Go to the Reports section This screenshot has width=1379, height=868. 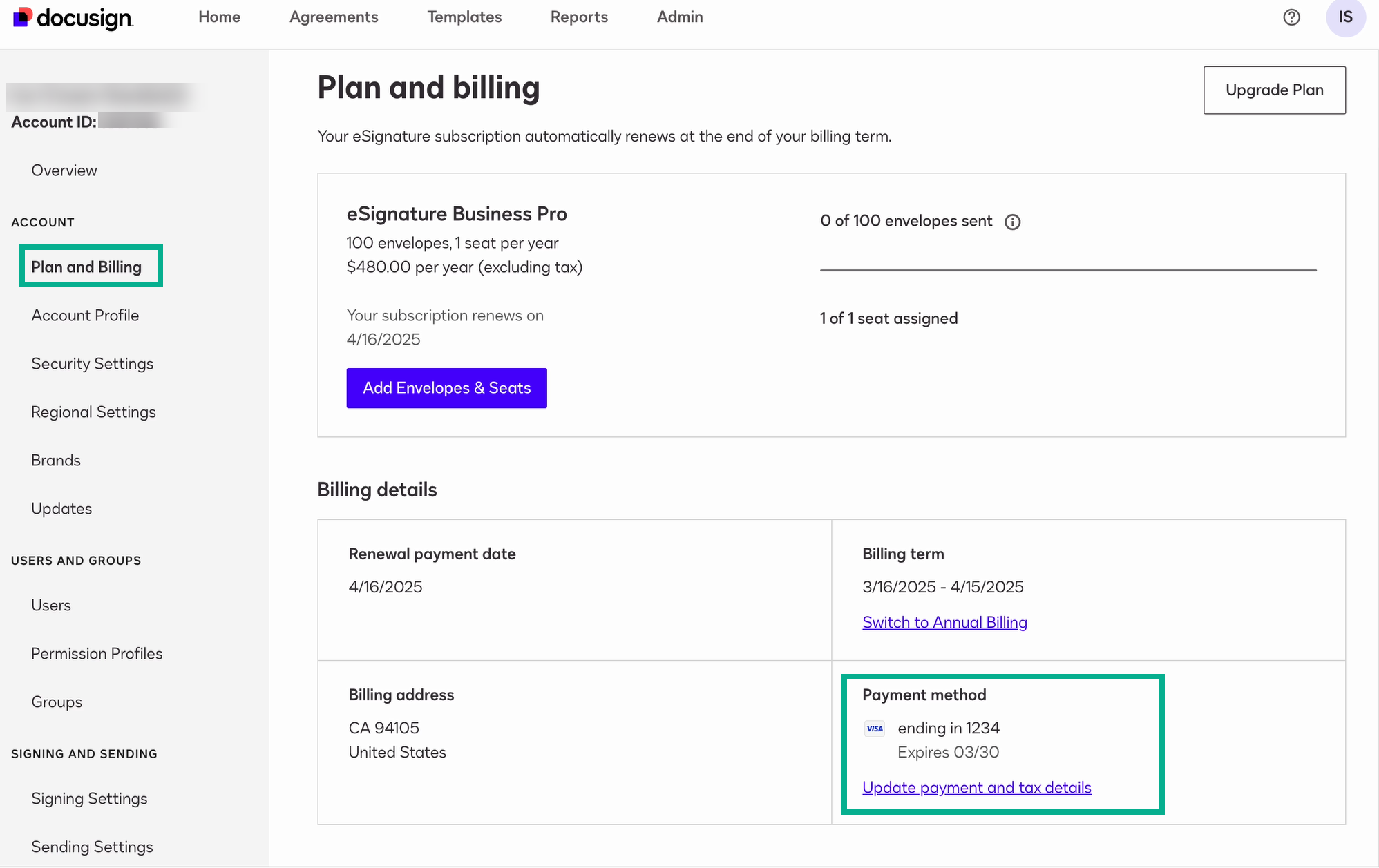click(579, 17)
